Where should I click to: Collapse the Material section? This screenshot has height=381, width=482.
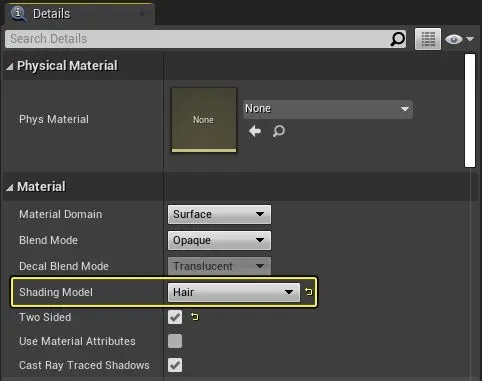10,187
